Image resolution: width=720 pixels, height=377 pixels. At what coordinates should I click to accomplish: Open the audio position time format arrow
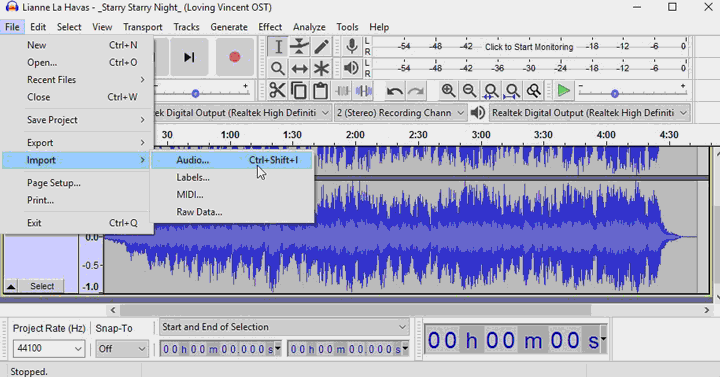click(603, 339)
